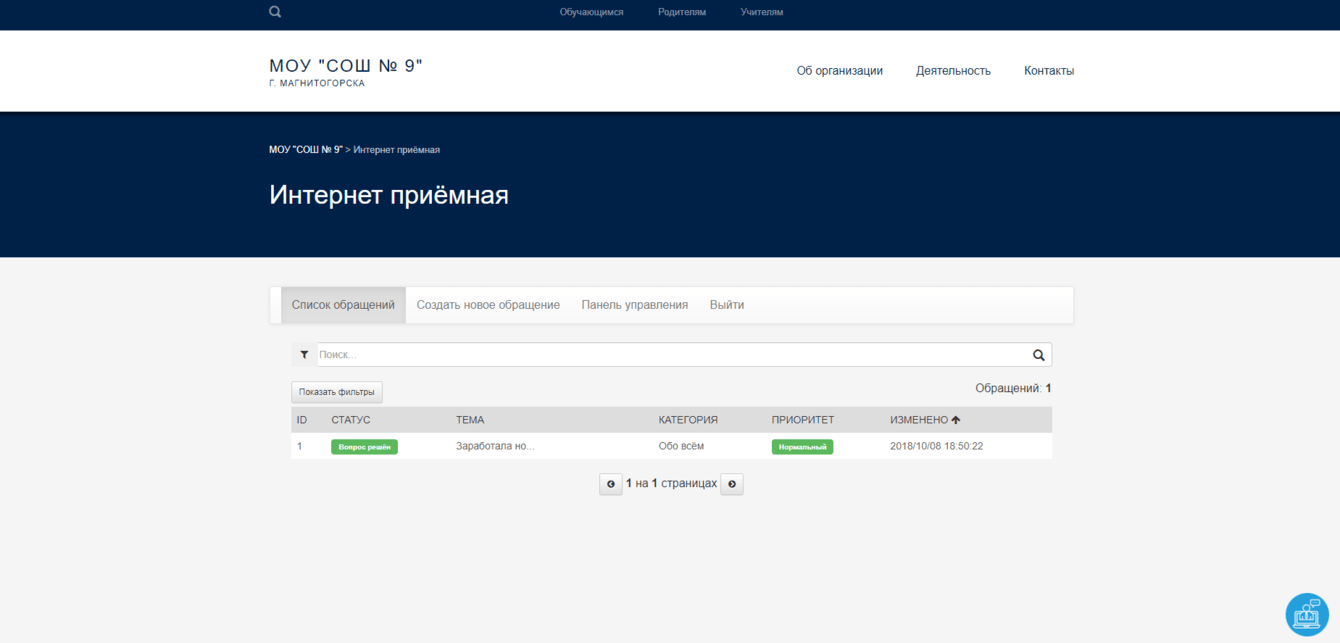Open the chat widget icon
Screen dimensions: 1340x643
coord(1307,614)
